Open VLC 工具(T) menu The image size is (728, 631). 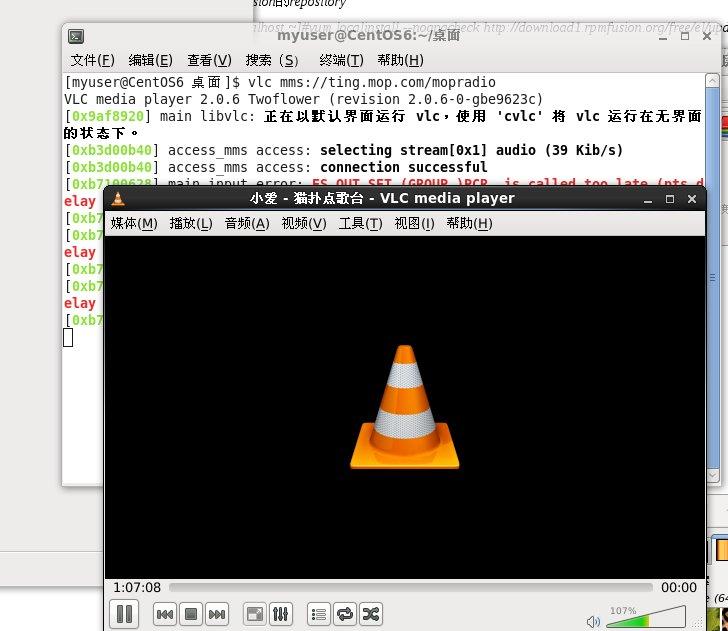pos(361,224)
